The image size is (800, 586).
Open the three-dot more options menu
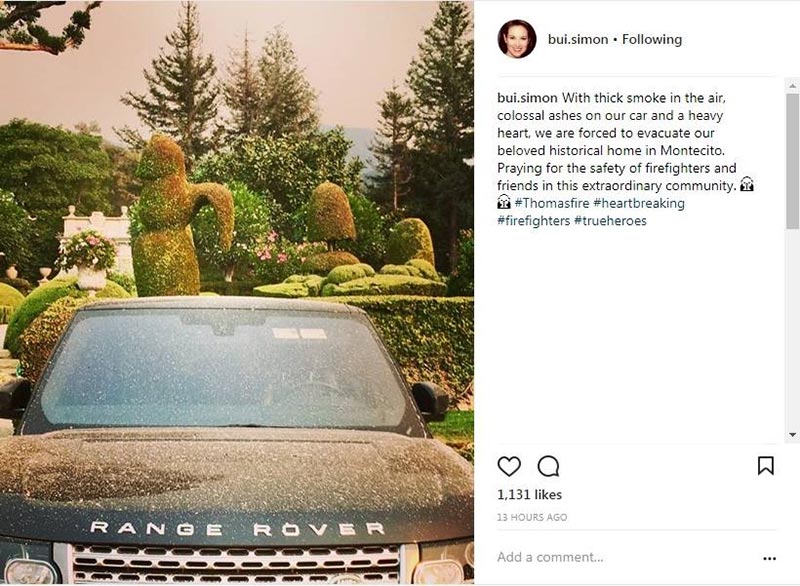(x=769, y=558)
